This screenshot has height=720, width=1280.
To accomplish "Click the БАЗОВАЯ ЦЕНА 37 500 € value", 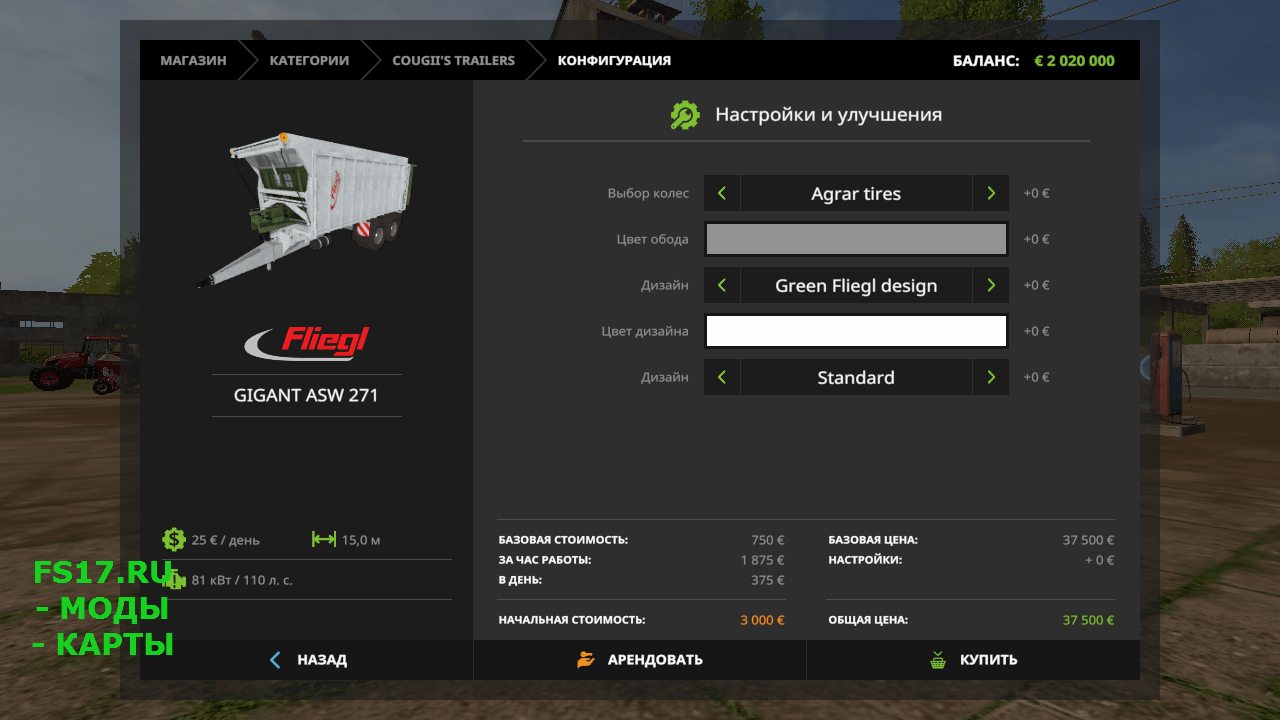I will [x=1088, y=540].
